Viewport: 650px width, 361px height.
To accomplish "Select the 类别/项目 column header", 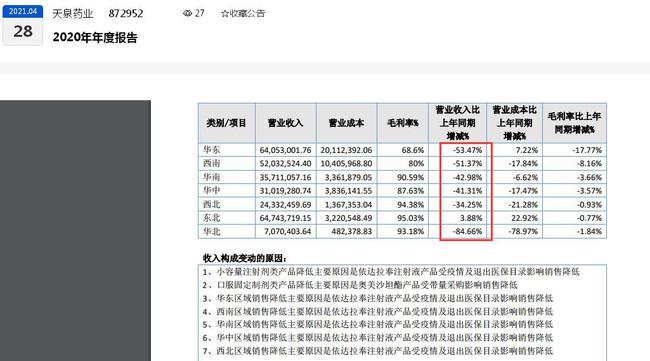I will coord(227,123).
